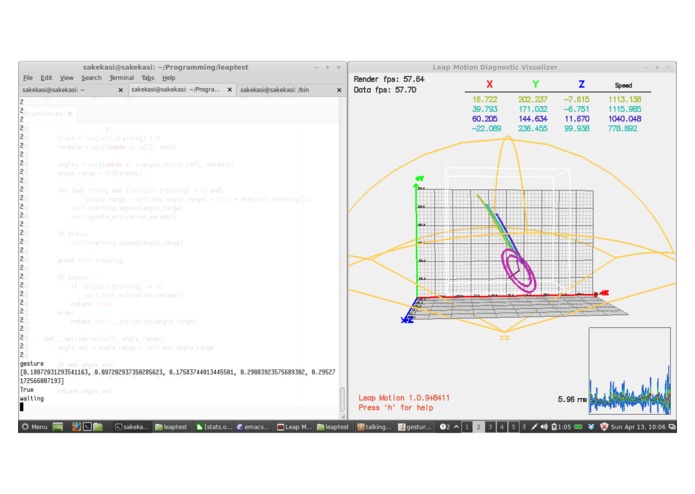Viewport: 695px width, 494px height.
Task: Close the ~/Progra... terminal tab
Action: click(230, 89)
